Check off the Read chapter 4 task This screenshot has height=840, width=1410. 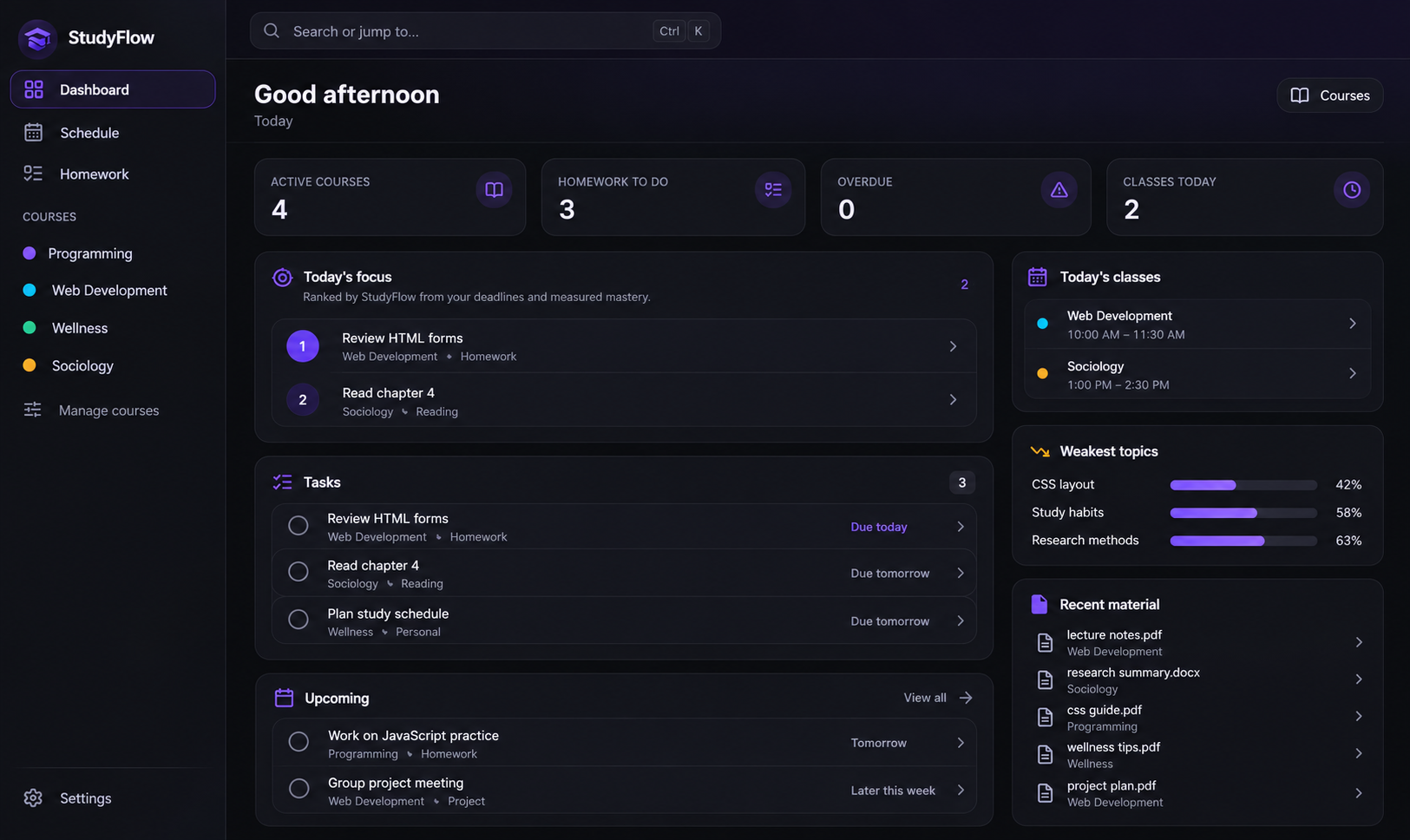click(298, 572)
